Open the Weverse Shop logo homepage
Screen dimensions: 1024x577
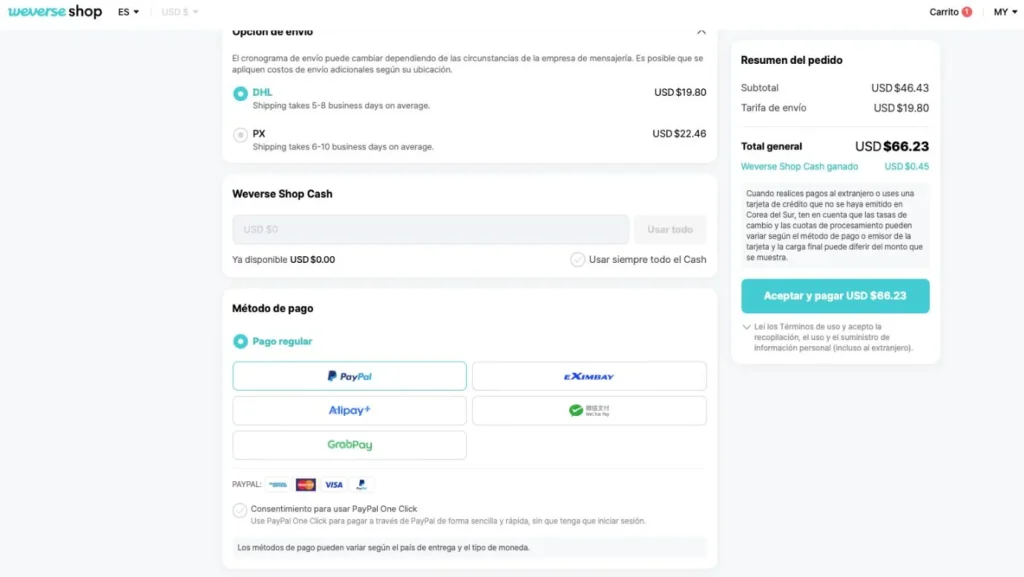[55, 12]
